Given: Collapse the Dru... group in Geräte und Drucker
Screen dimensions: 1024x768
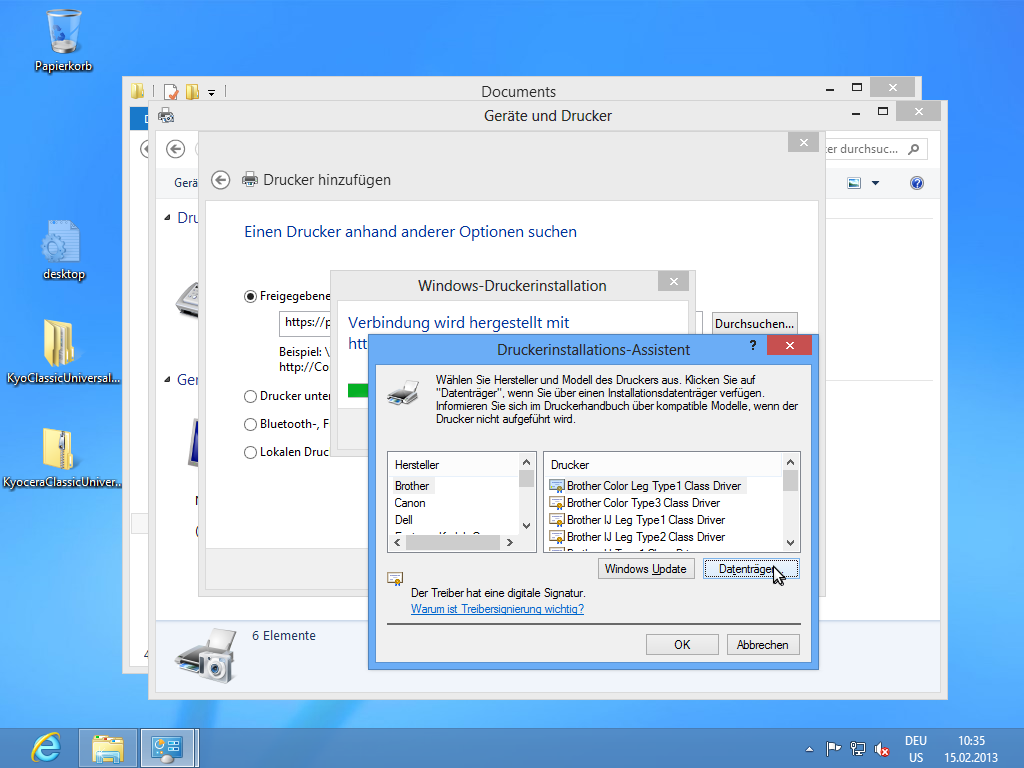Looking at the screenshot, I should [x=167, y=217].
